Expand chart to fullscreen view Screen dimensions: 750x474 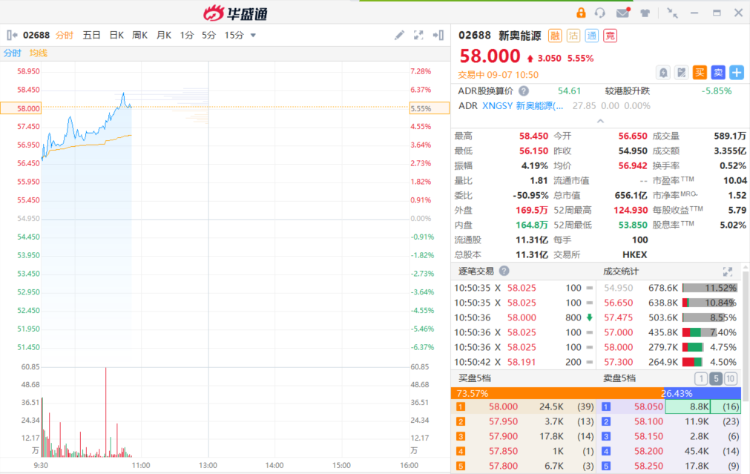(x=419, y=35)
